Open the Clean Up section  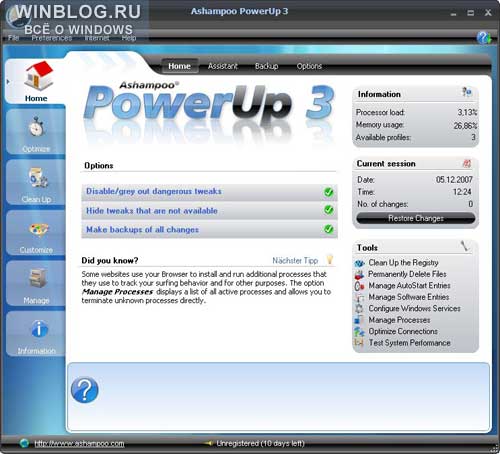pos(36,182)
